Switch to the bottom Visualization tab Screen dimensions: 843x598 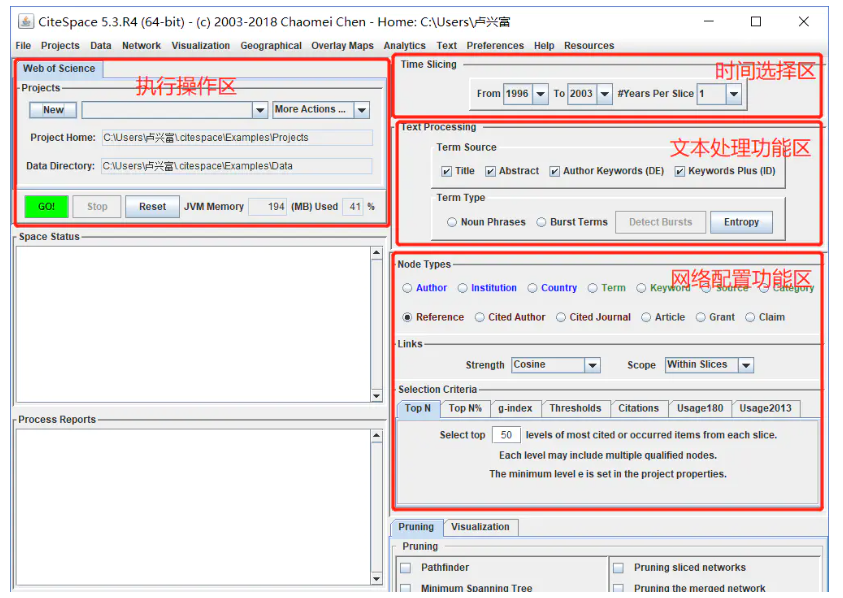click(x=480, y=528)
